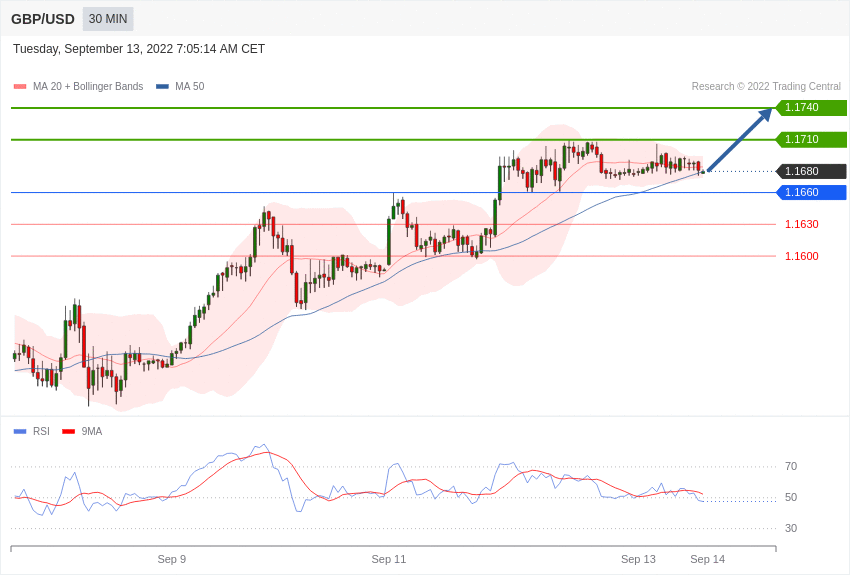Click the RSI blue legend swatch
Image resolution: width=850 pixels, height=576 pixels.
click(20, 432)
